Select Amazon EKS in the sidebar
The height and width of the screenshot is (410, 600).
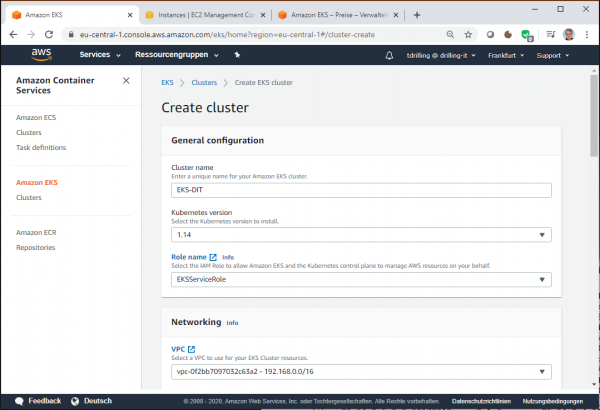(x=37, y=183)
